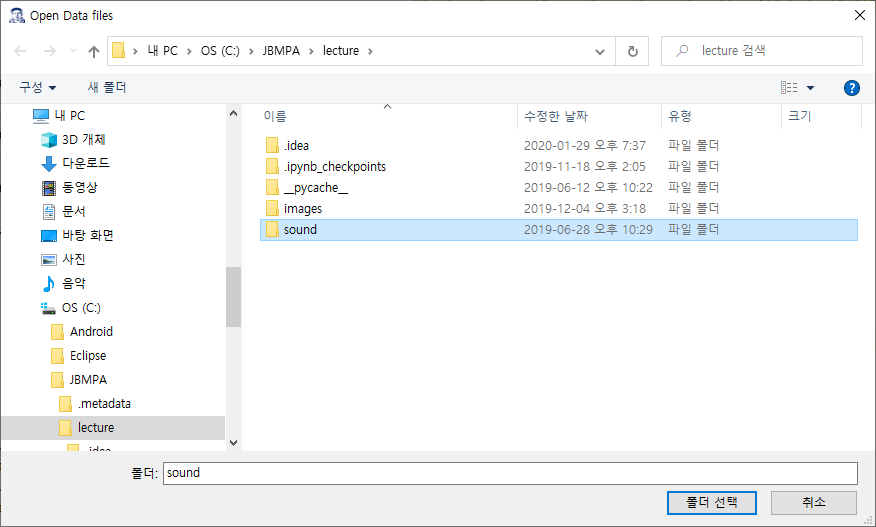Select the '__pycache__' folder
Image resolution: width=876 pixels, height=527 pixels.
tap(316, 188)
